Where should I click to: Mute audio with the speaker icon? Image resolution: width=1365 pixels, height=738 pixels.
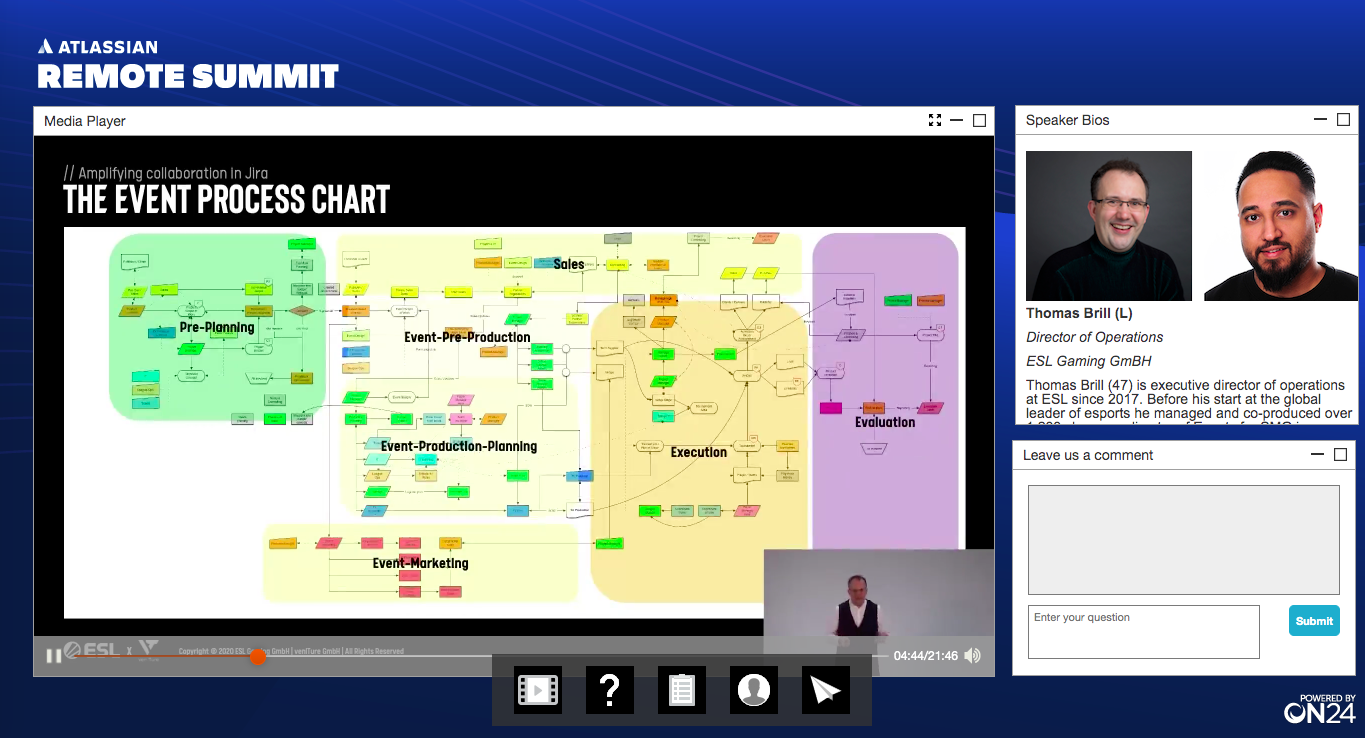pyautogui.click(x=972, y=656)
